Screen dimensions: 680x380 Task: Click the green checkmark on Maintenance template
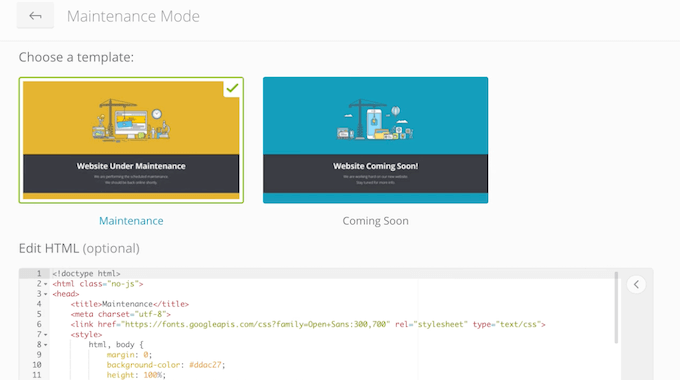[x=232, y=88]
